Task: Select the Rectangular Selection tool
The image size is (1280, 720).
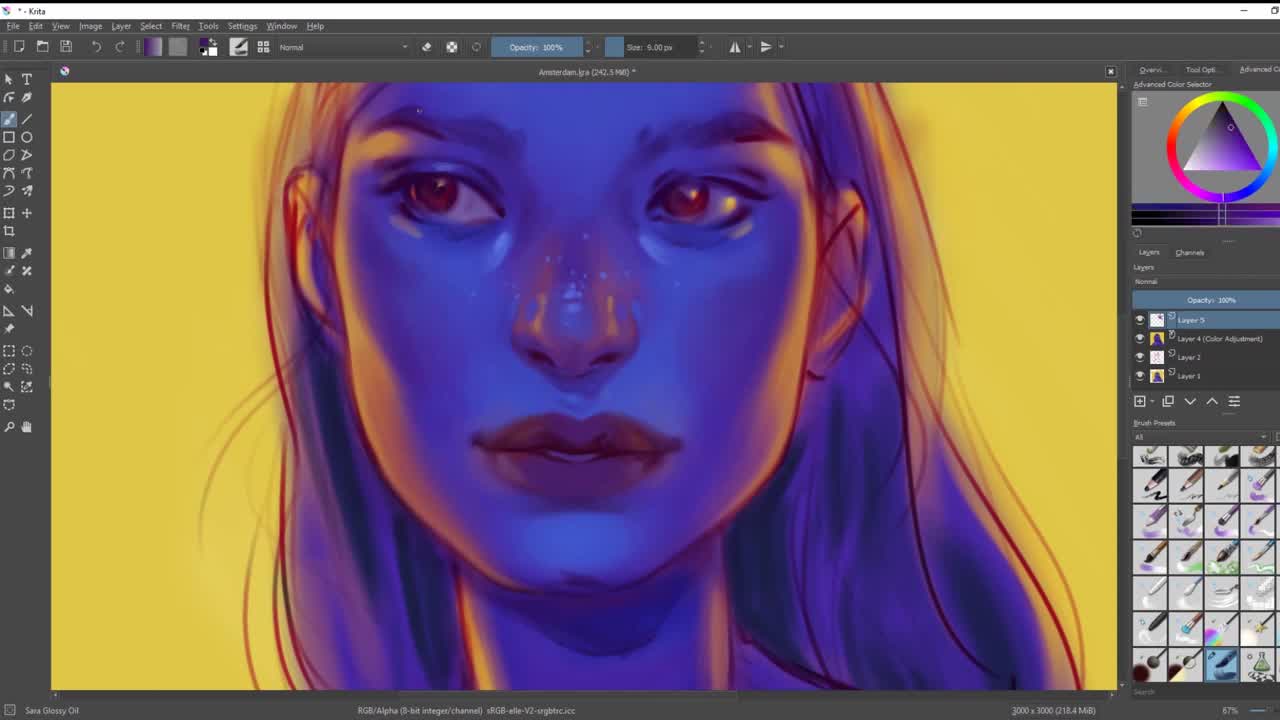Action: [9, 351]
